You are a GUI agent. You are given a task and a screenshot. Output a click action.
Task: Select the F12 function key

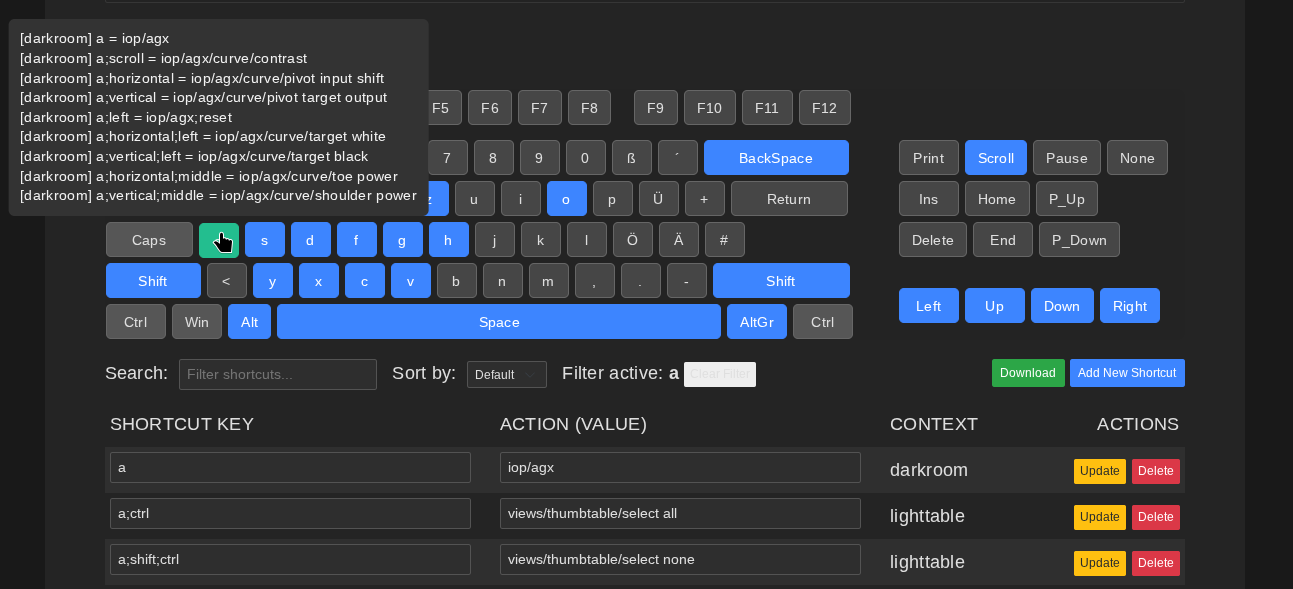(x=824, y=108)
